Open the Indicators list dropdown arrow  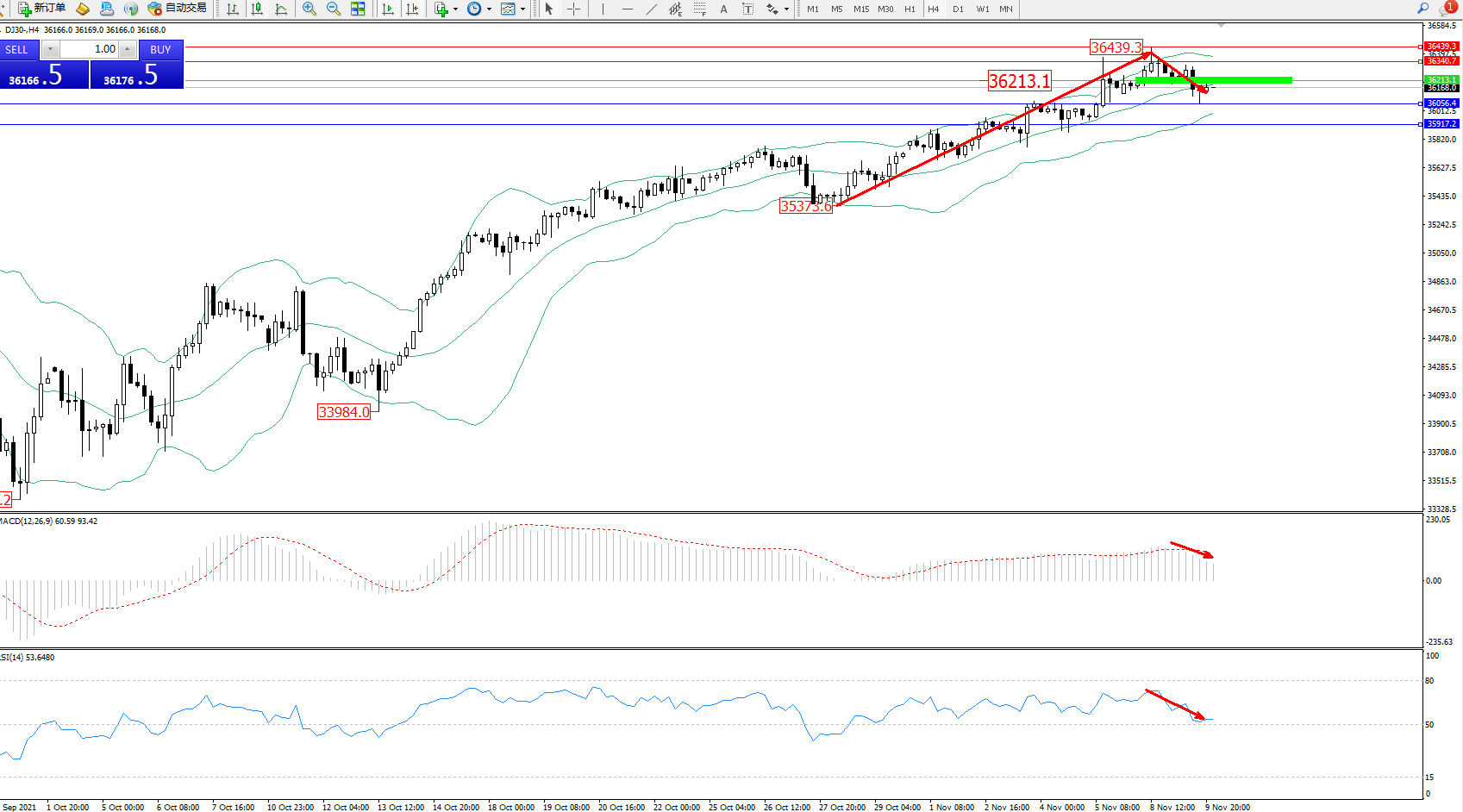point(455,9)
